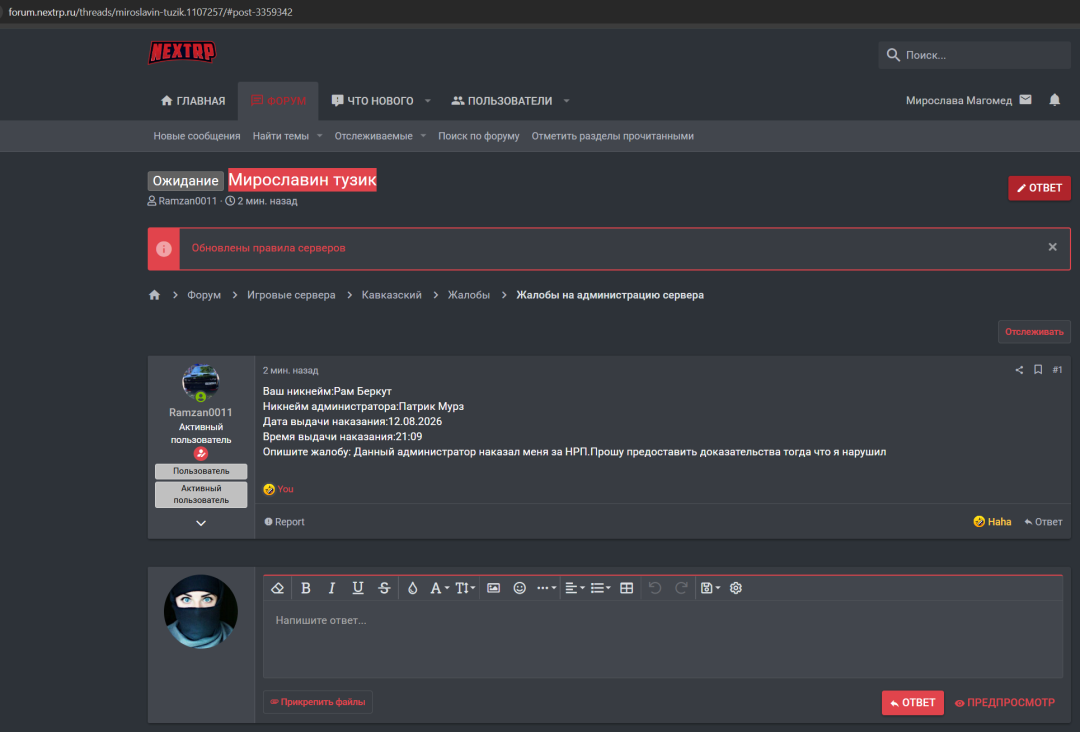Screen dimensions: 1080x732
Task: Expand Ramzan0011 user details chevron
Action: click(200, 523)
